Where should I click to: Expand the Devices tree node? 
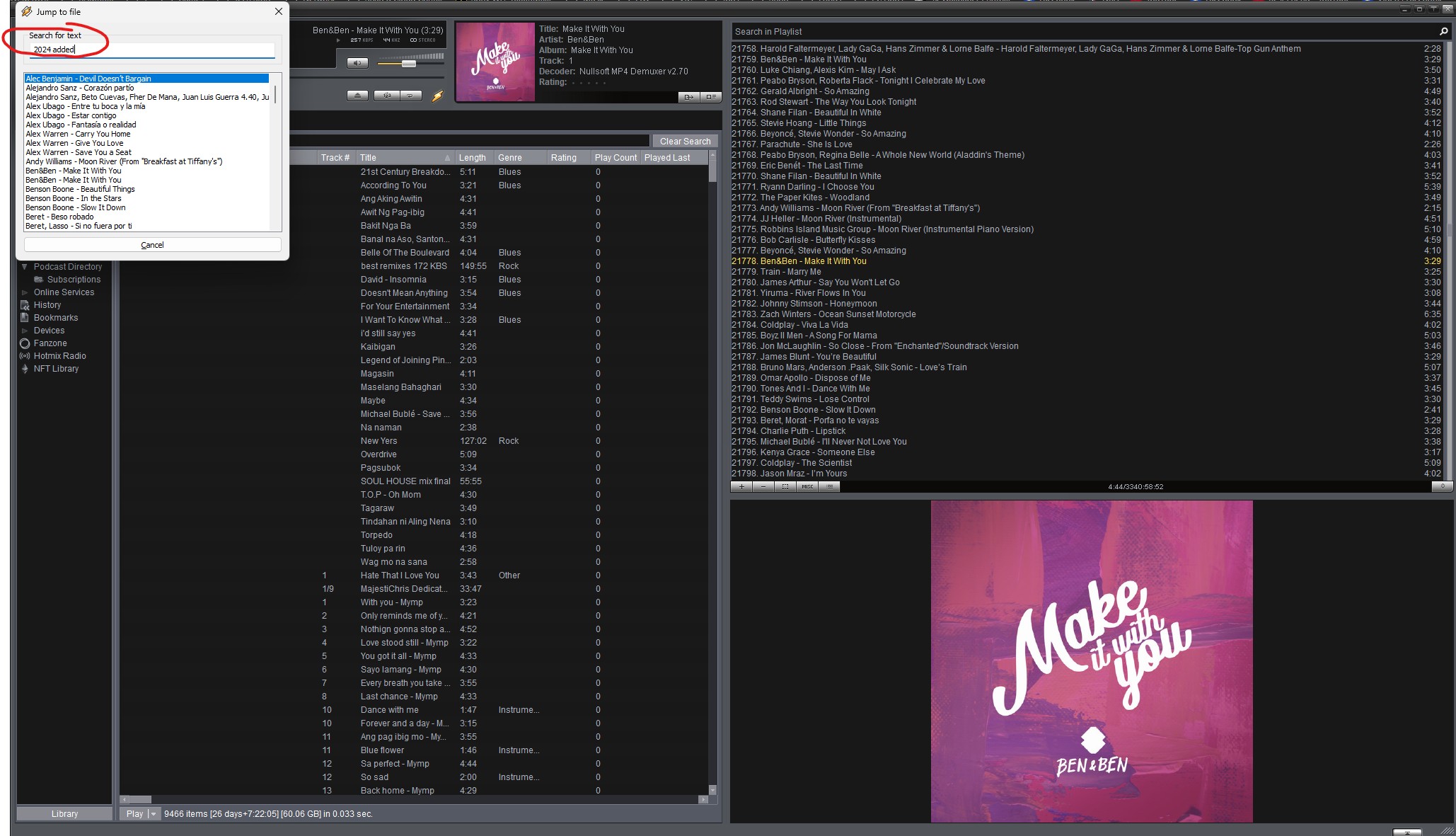25,331
